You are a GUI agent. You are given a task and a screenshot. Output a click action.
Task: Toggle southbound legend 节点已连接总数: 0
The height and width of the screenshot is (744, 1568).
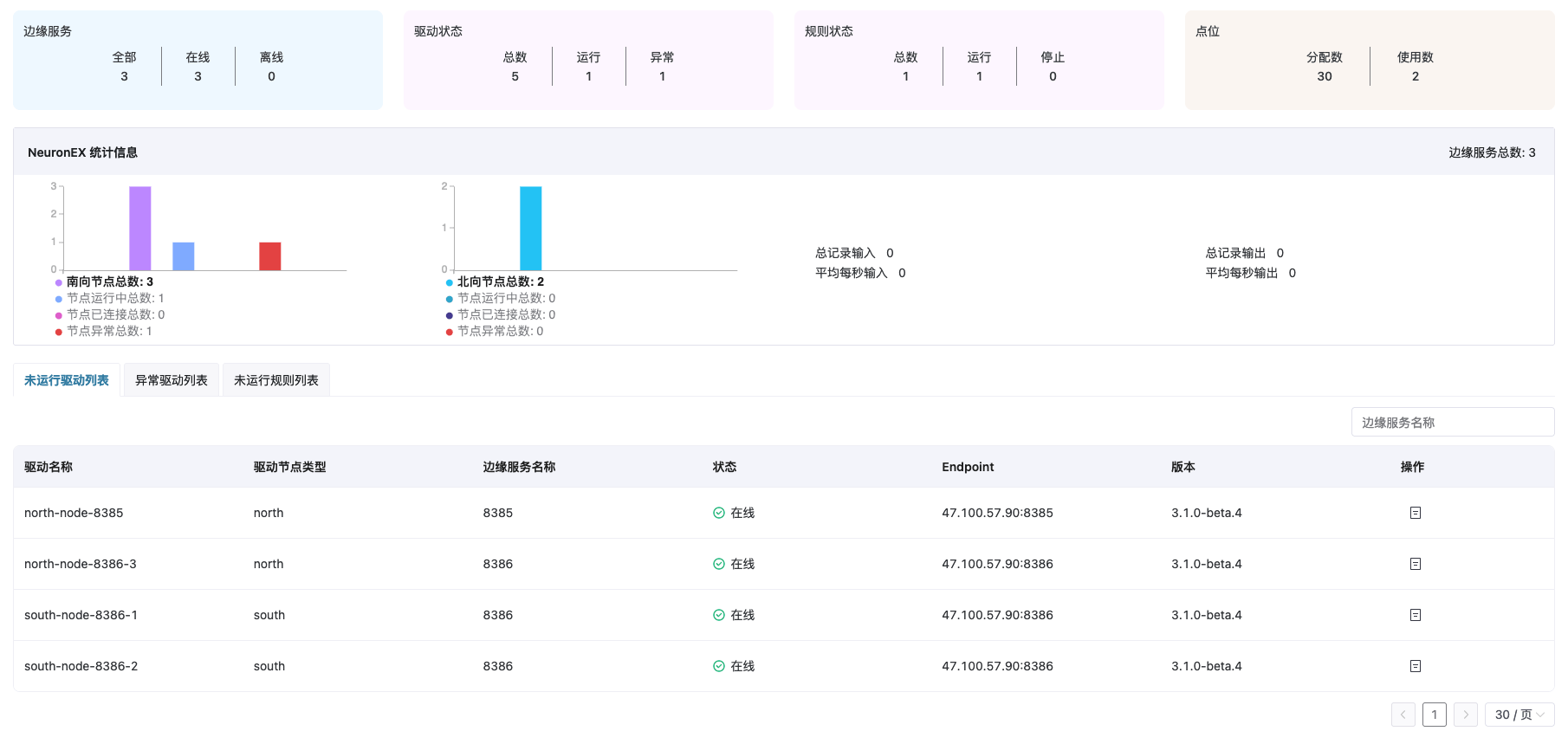click(x=109, y=314)
